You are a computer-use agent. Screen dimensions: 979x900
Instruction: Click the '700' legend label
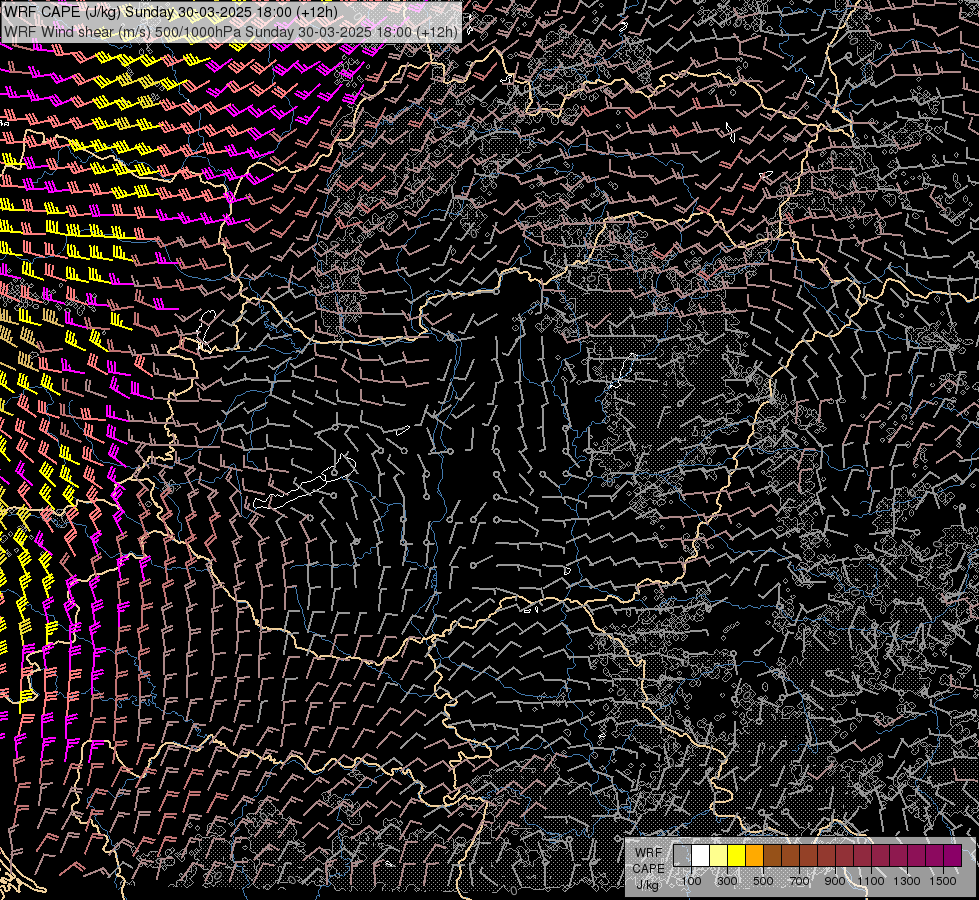point(799,881)
